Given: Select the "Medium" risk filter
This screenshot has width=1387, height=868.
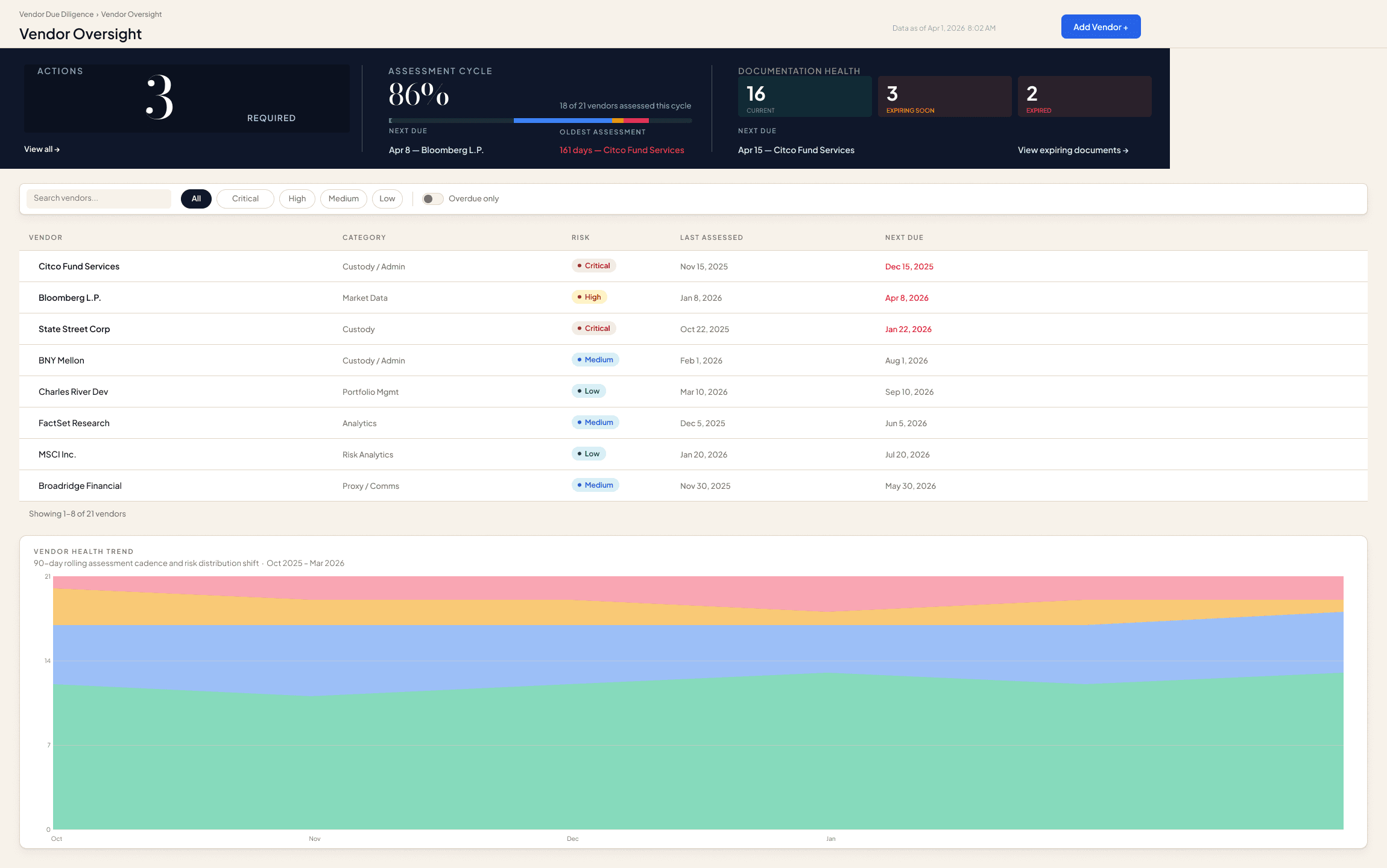Looking at the screenshot, I should point(343,198).
